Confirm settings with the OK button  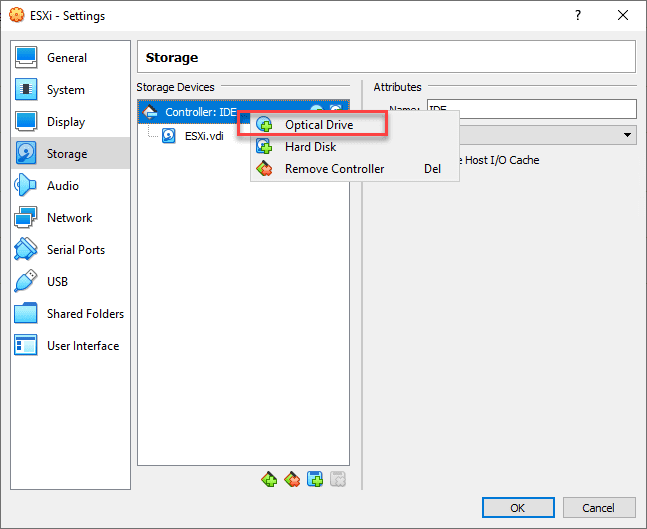pos(518,508)
